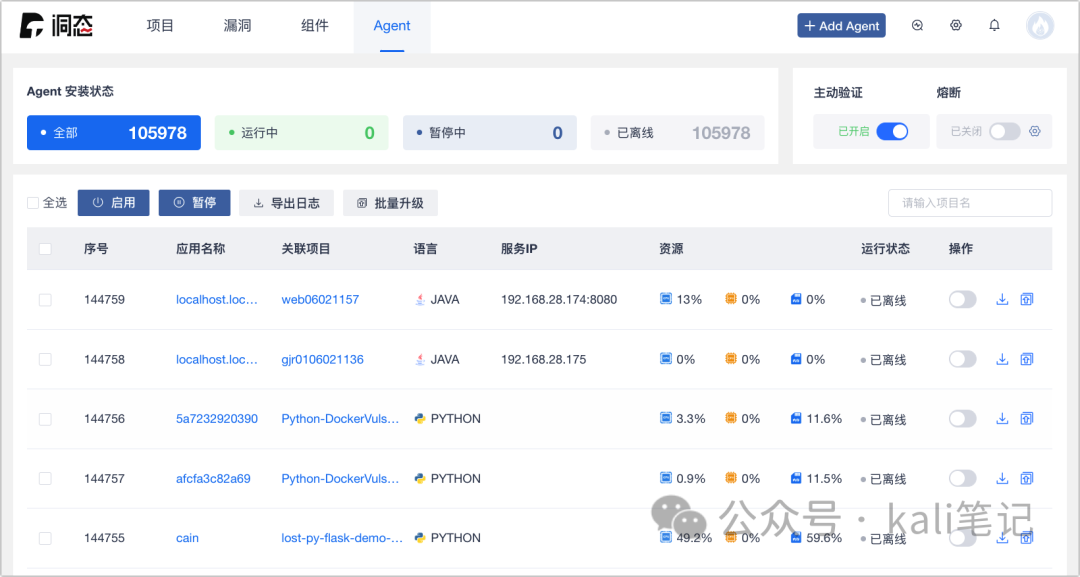Image resolution: width=1080 pixels, height=577 pixels.
Task: Click the 暂停 button
Action: click(194, 202)
